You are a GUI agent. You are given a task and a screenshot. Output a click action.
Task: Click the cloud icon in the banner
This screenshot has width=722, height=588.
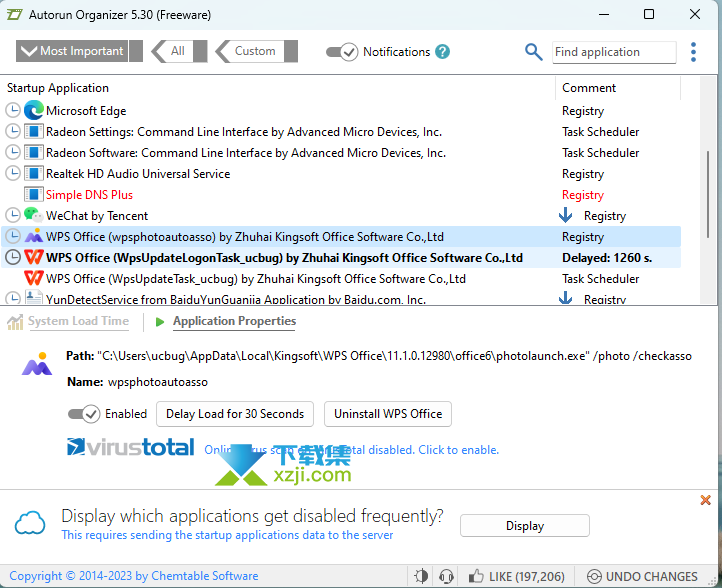pos(30,523)
